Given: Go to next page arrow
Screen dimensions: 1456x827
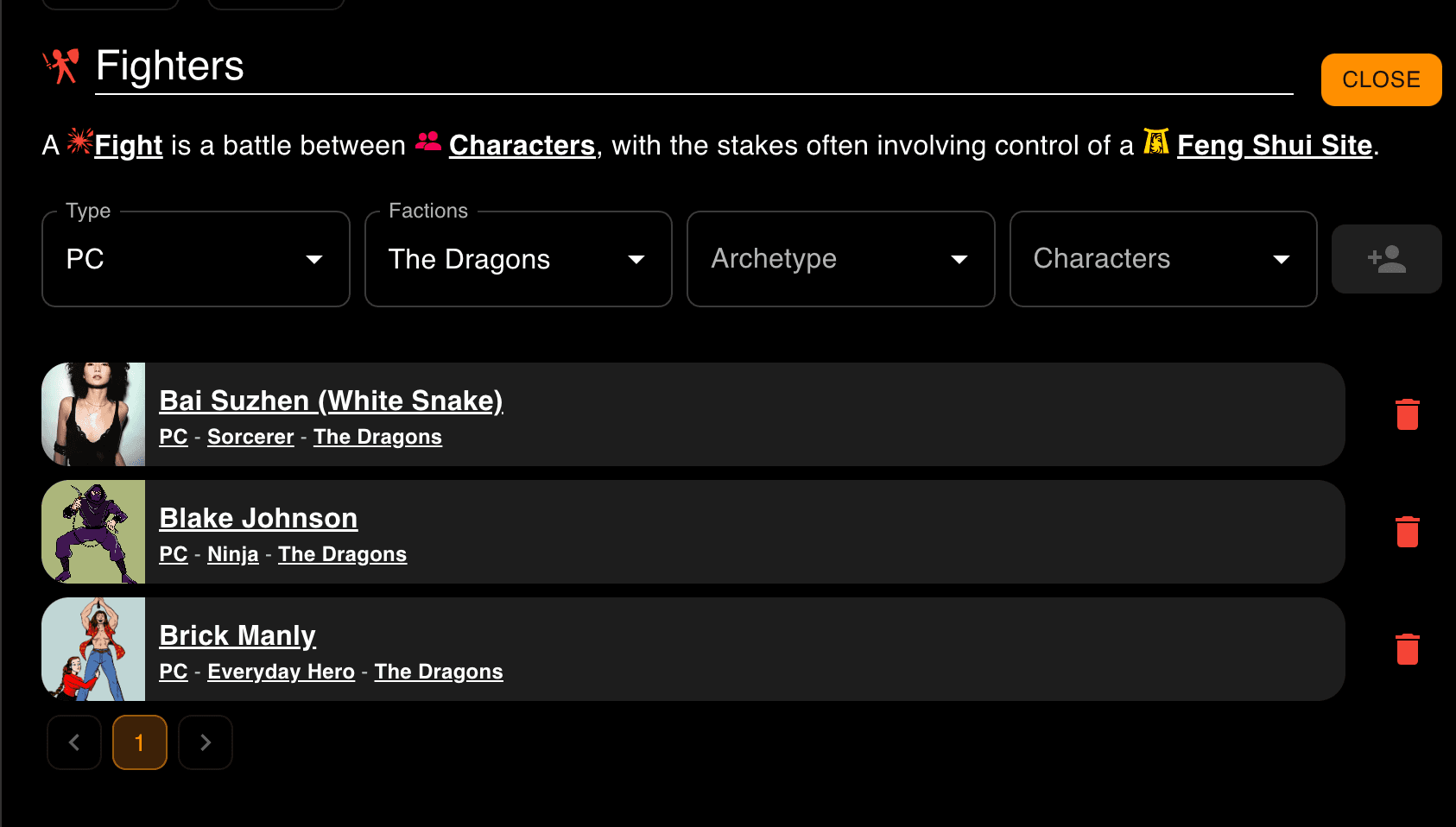Looking at the screenshot, I should coord(206,742).
